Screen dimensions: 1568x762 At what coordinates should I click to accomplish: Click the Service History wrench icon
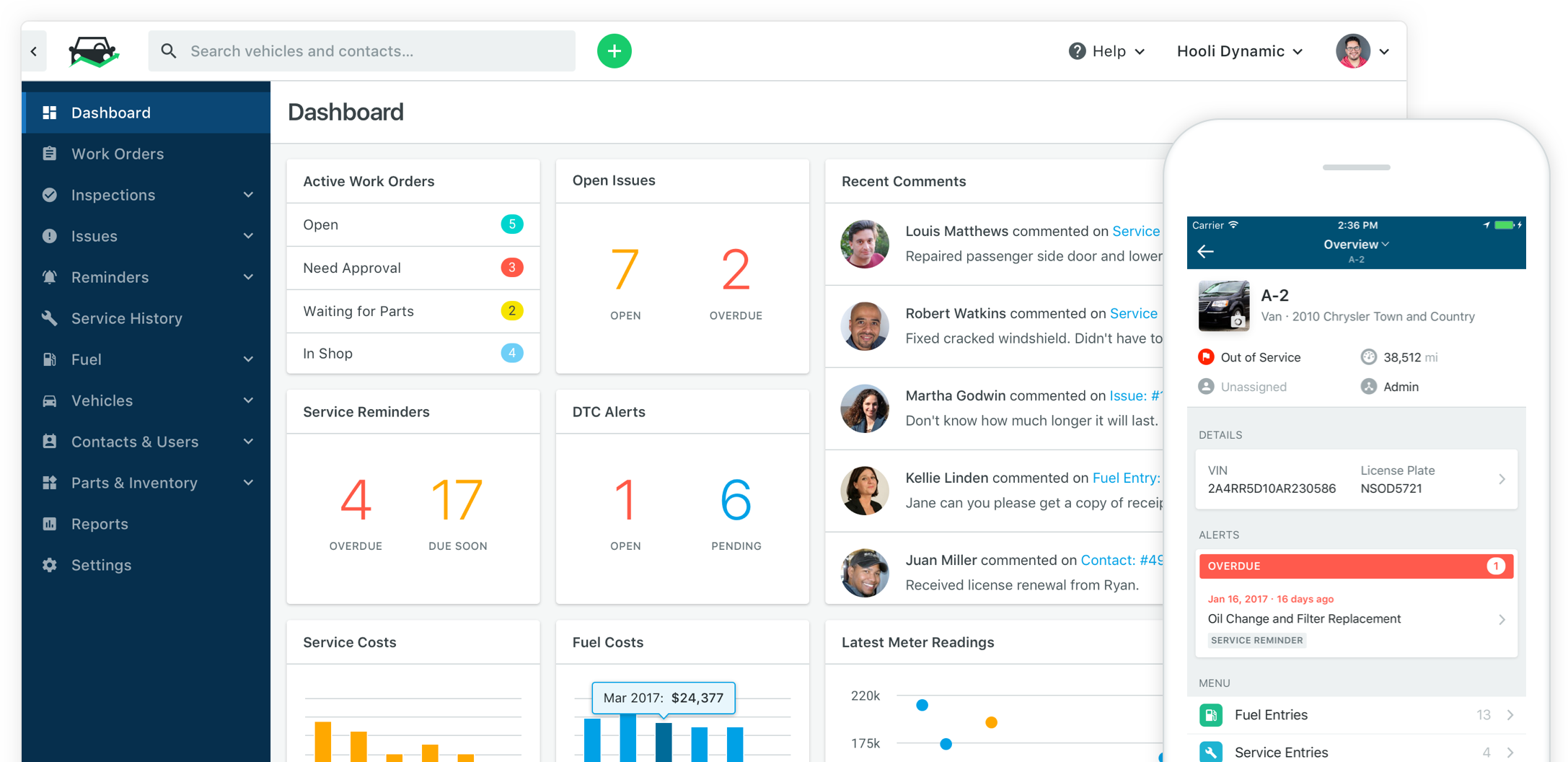(50, 318)
